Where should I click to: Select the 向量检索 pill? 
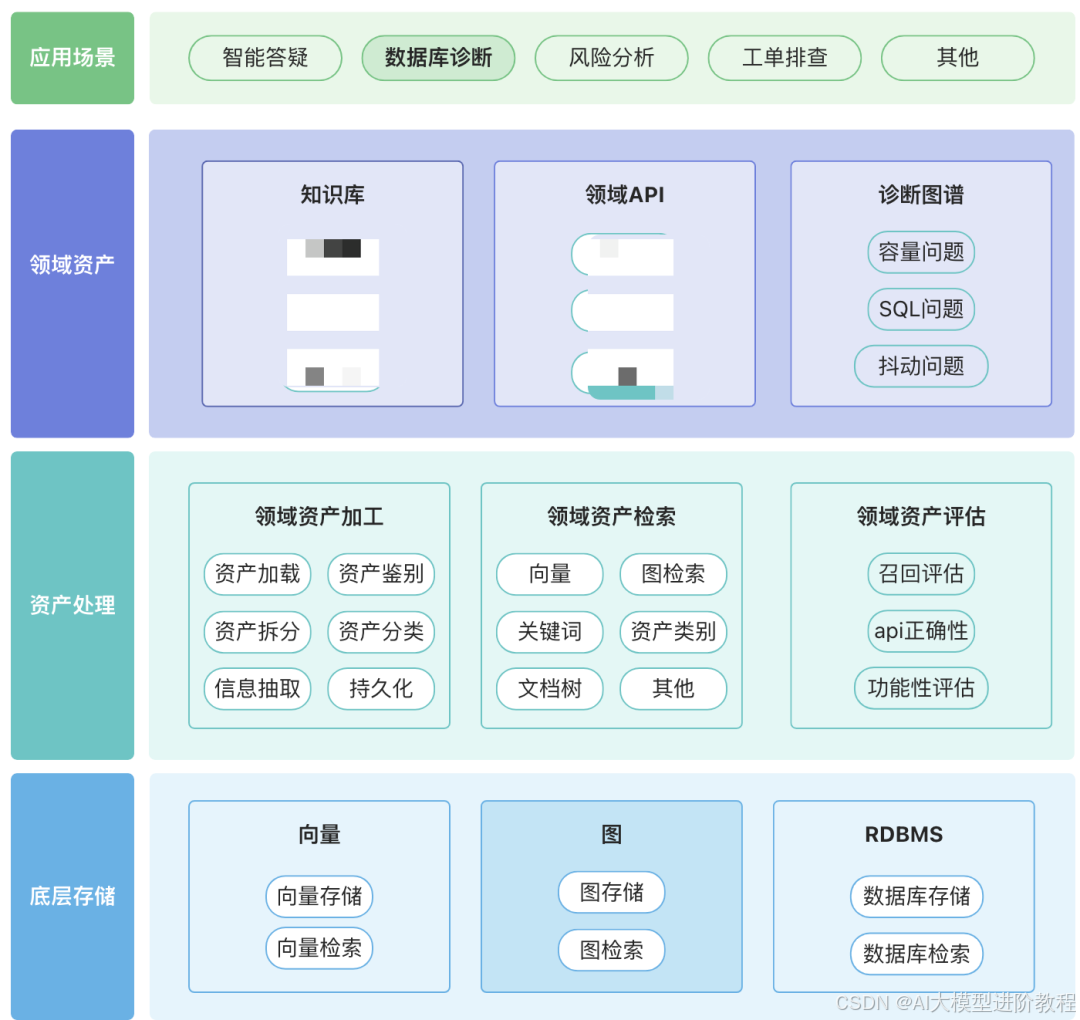pyautogui.click(x=319, y=948)
